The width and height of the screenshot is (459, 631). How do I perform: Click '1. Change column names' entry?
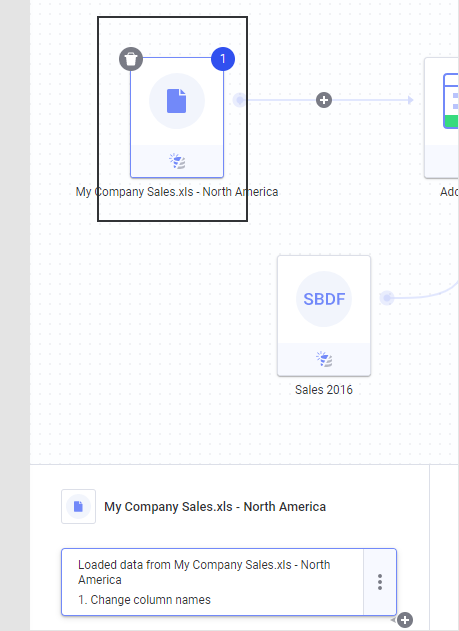pyautogui.click(x=144, y=600)
